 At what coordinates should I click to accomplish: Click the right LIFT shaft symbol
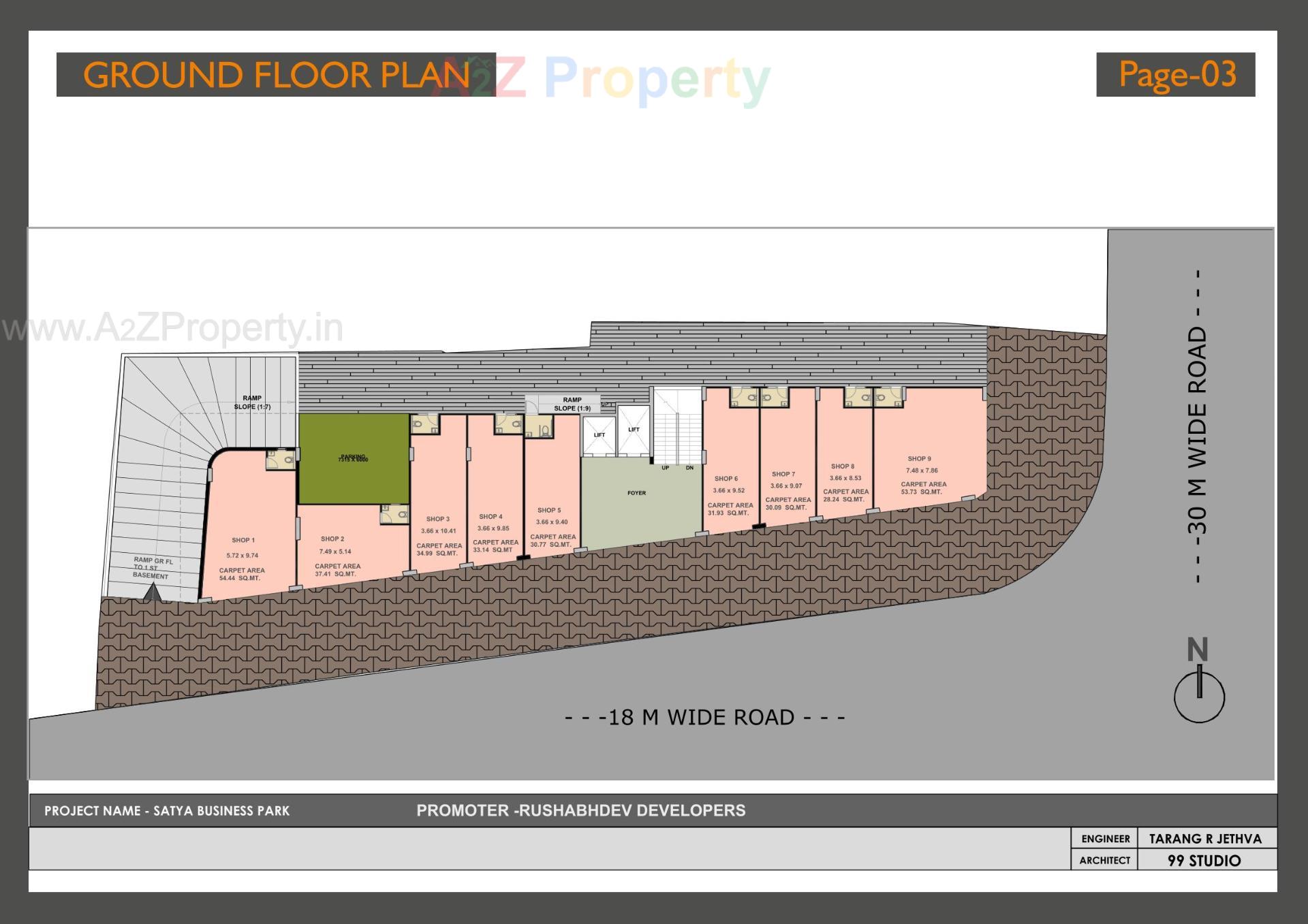coord(634,430)
